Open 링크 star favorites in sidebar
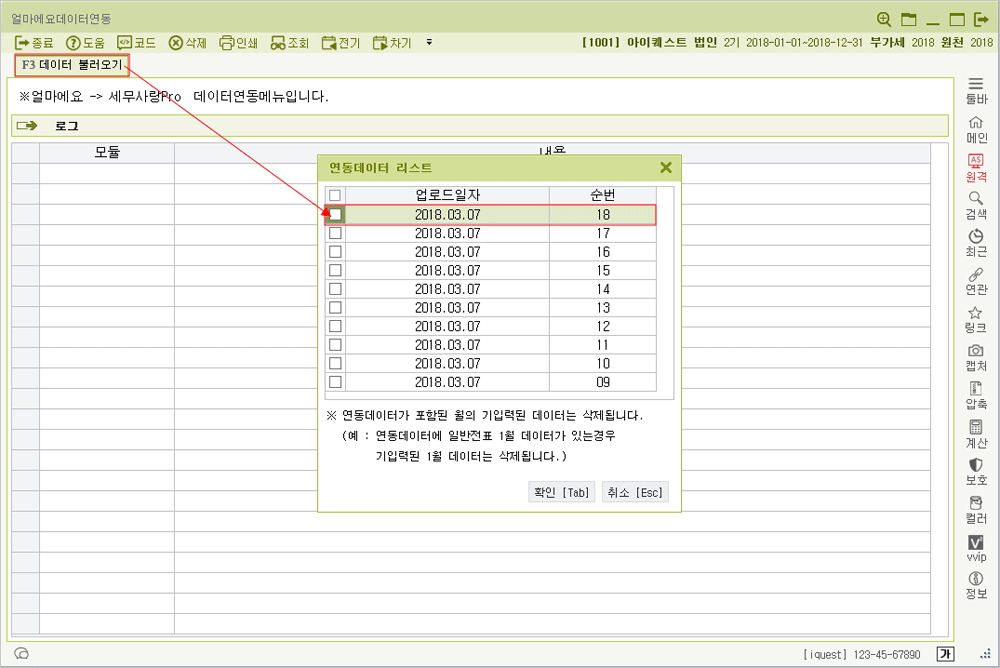1000x668 pixels. tap(976, 320)
